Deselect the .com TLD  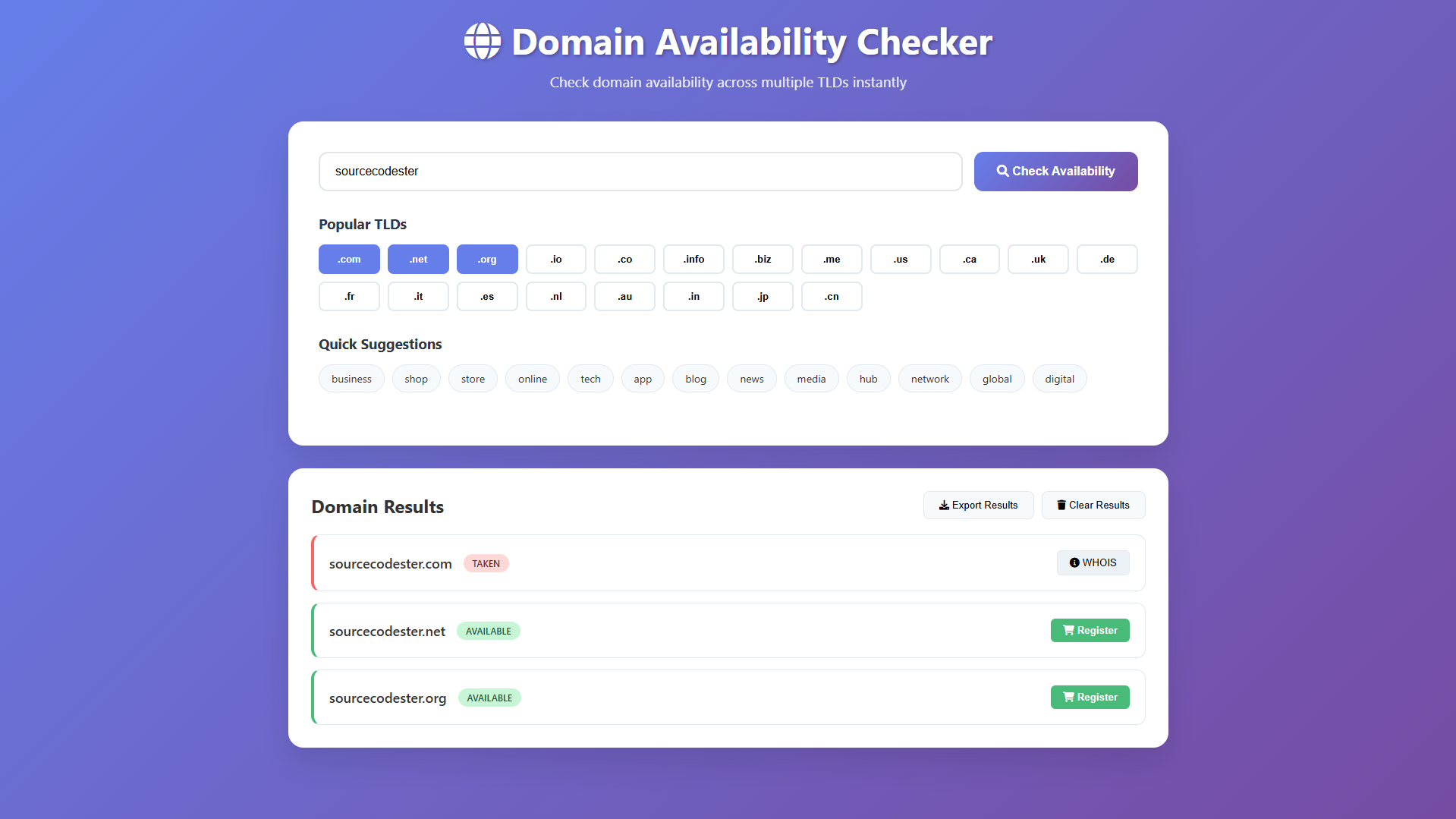tap(349, 260)
